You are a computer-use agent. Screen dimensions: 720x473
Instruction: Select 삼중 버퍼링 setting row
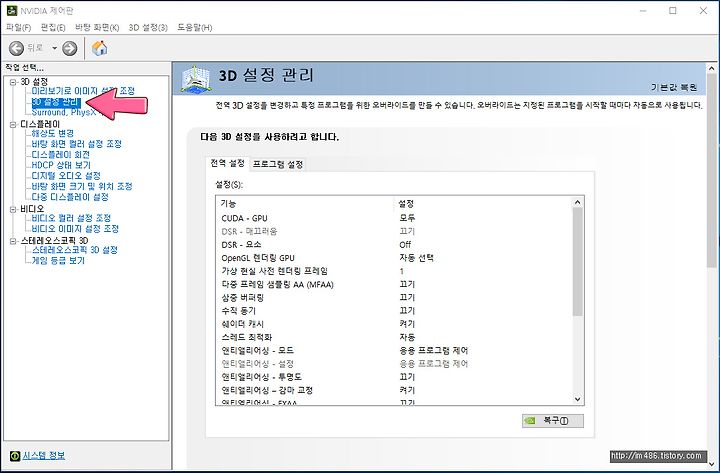click(x=394, y=298)
